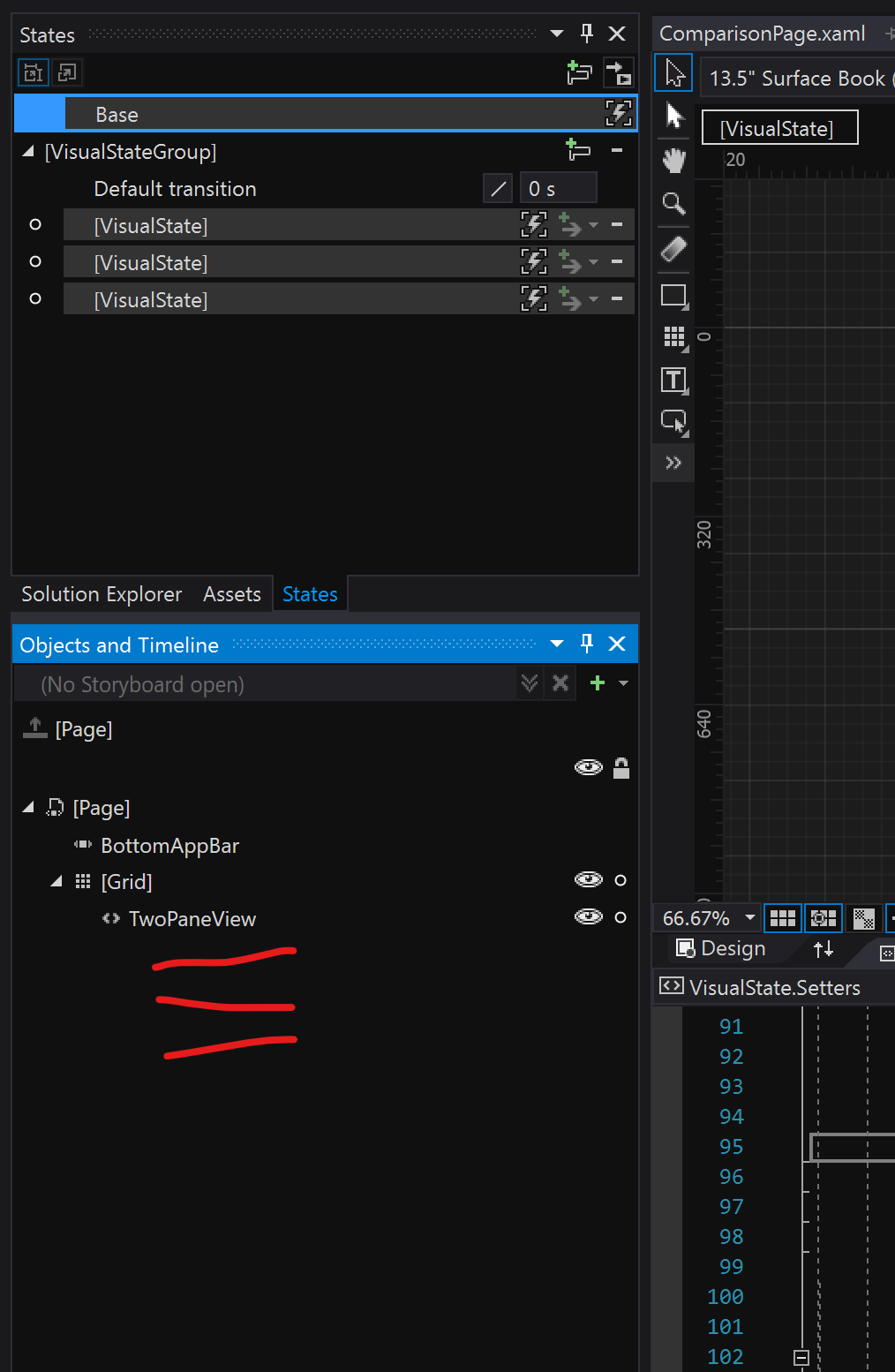
Task: Toggle first icon in States panel header
Action: pyautogui.click(x=34, y=72)
